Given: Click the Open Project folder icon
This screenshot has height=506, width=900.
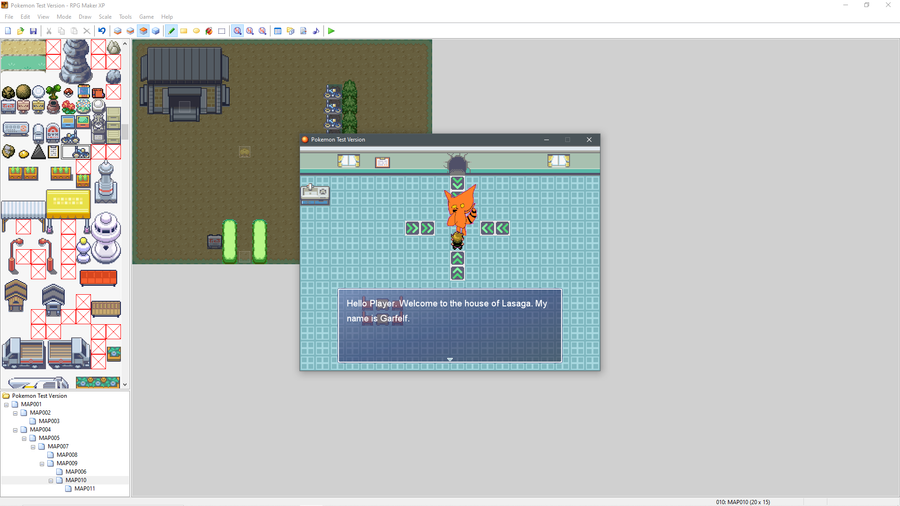Looking at the screenshot, I should click(x=21, y=31).
